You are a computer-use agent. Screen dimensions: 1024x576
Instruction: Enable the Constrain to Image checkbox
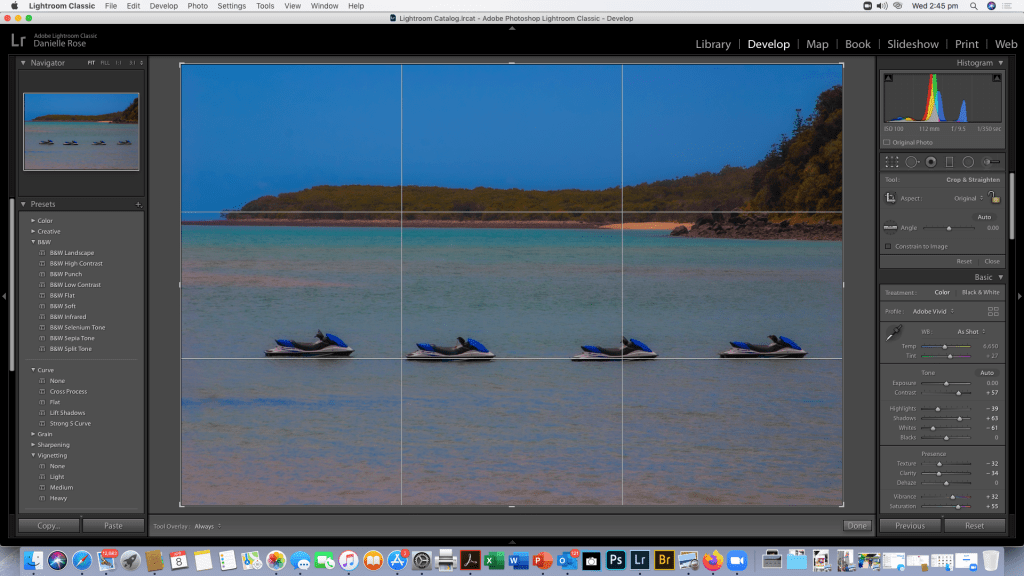[x=888, y=246]
